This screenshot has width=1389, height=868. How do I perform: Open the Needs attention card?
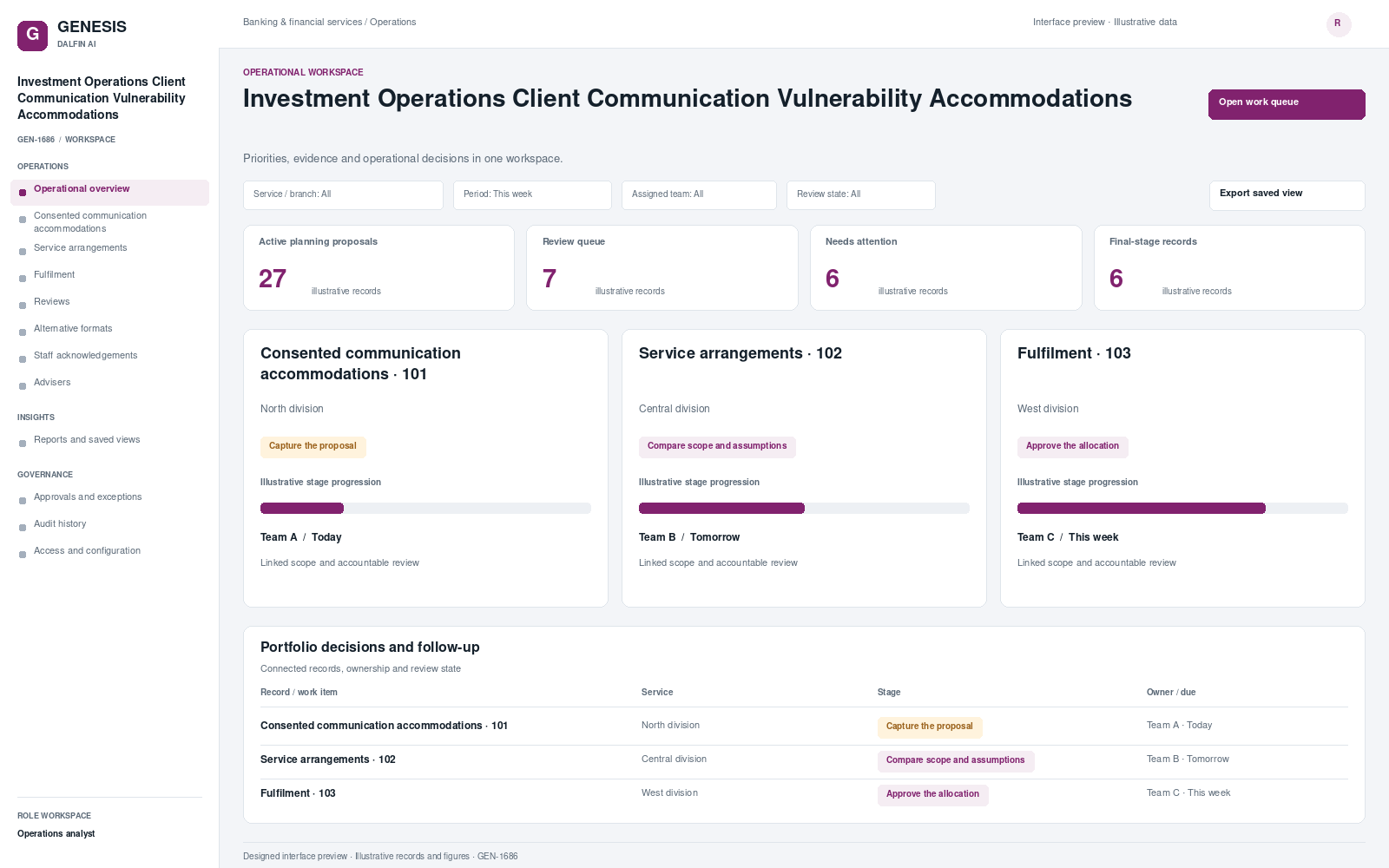coord(946,267)
